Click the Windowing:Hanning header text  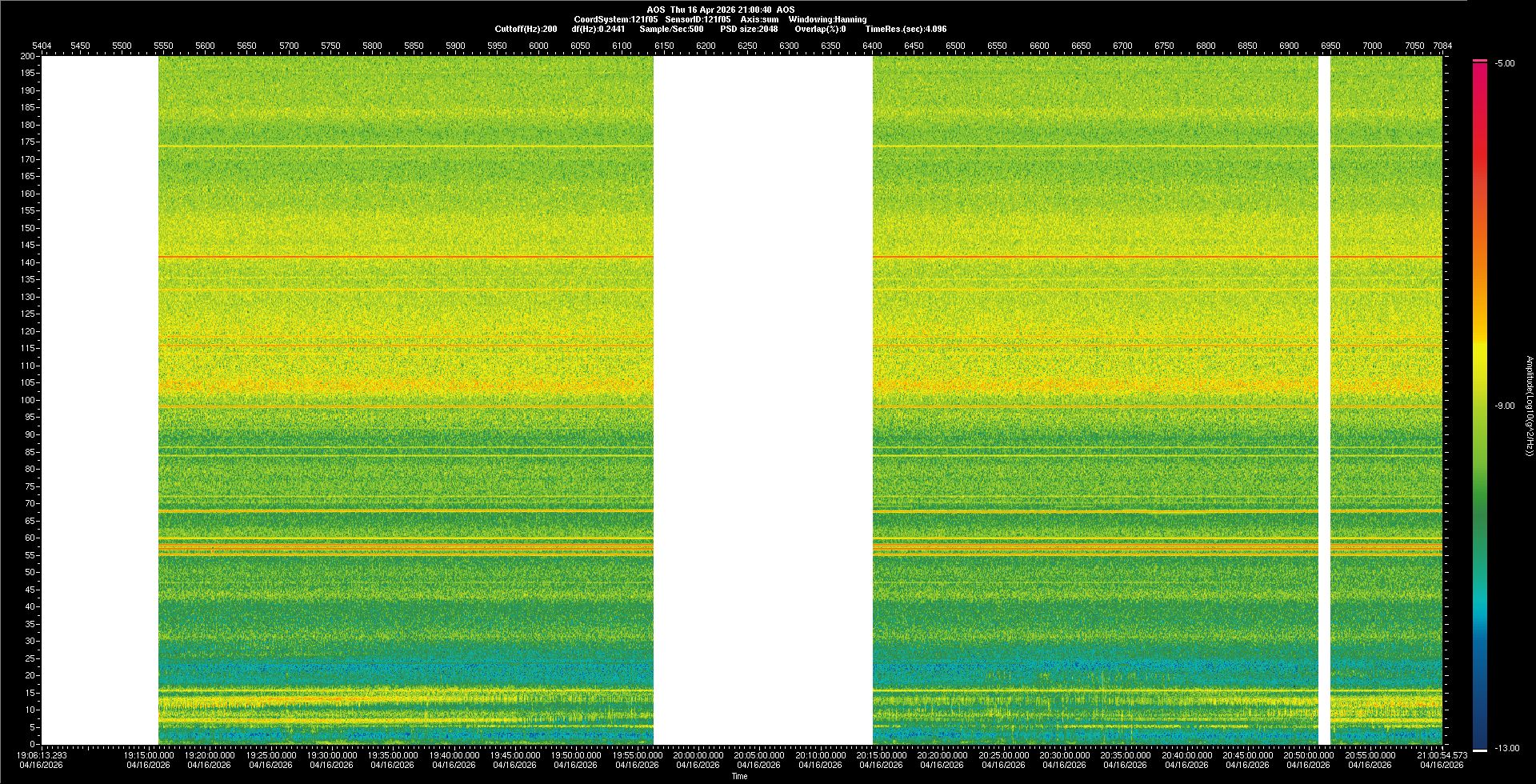click(x=827, y=19)
